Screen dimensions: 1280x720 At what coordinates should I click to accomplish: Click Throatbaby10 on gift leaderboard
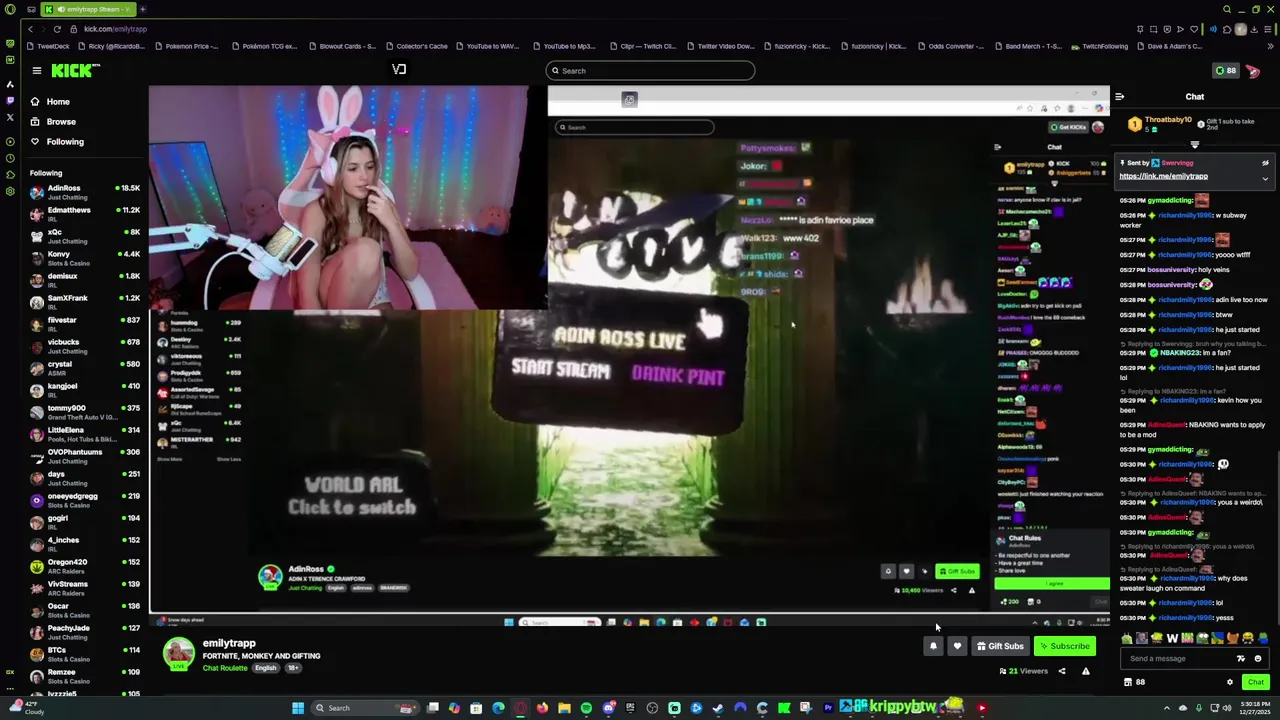(1166, 119)
